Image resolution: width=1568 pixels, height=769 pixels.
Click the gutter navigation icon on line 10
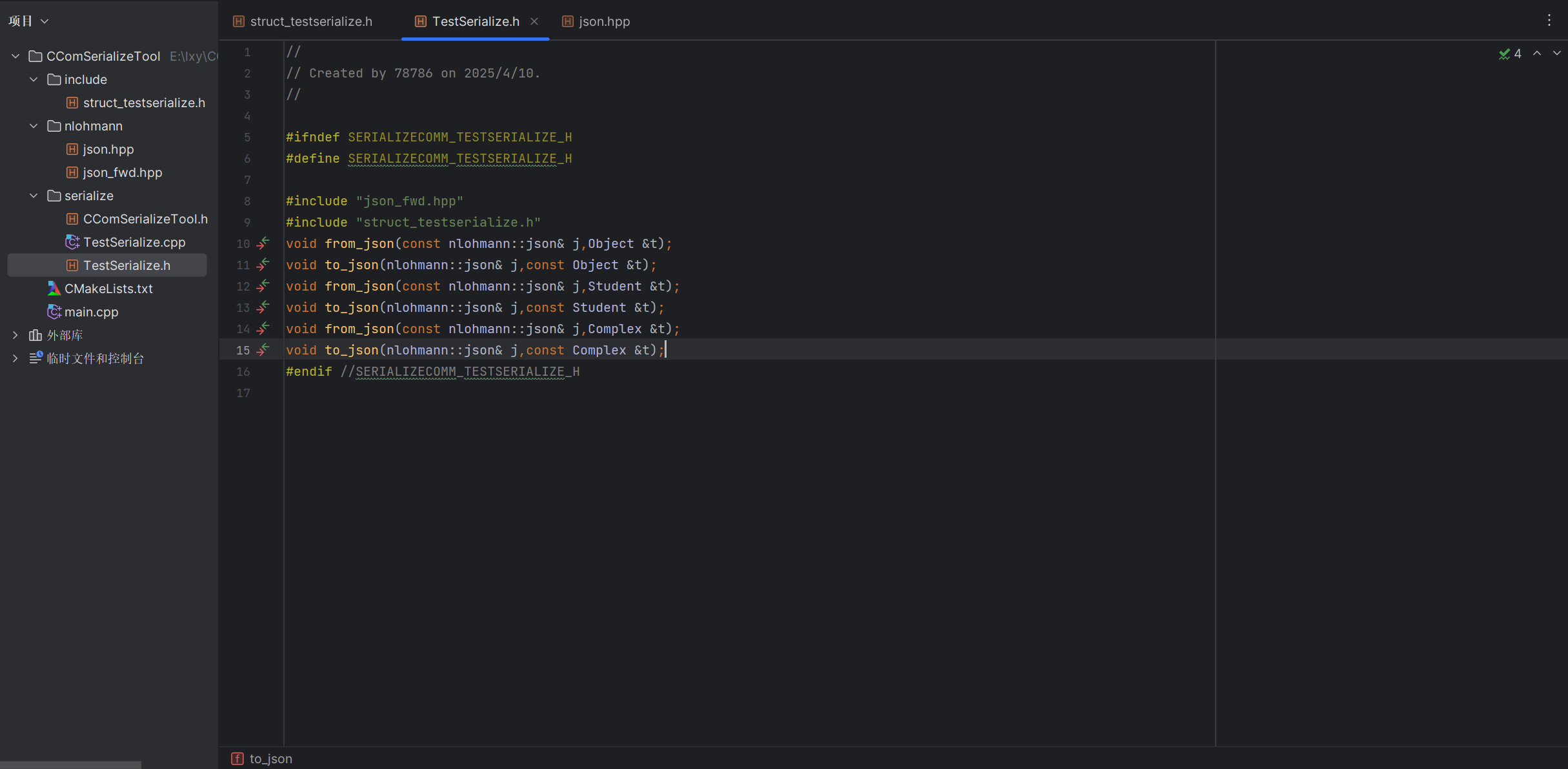tap(263, 243)
